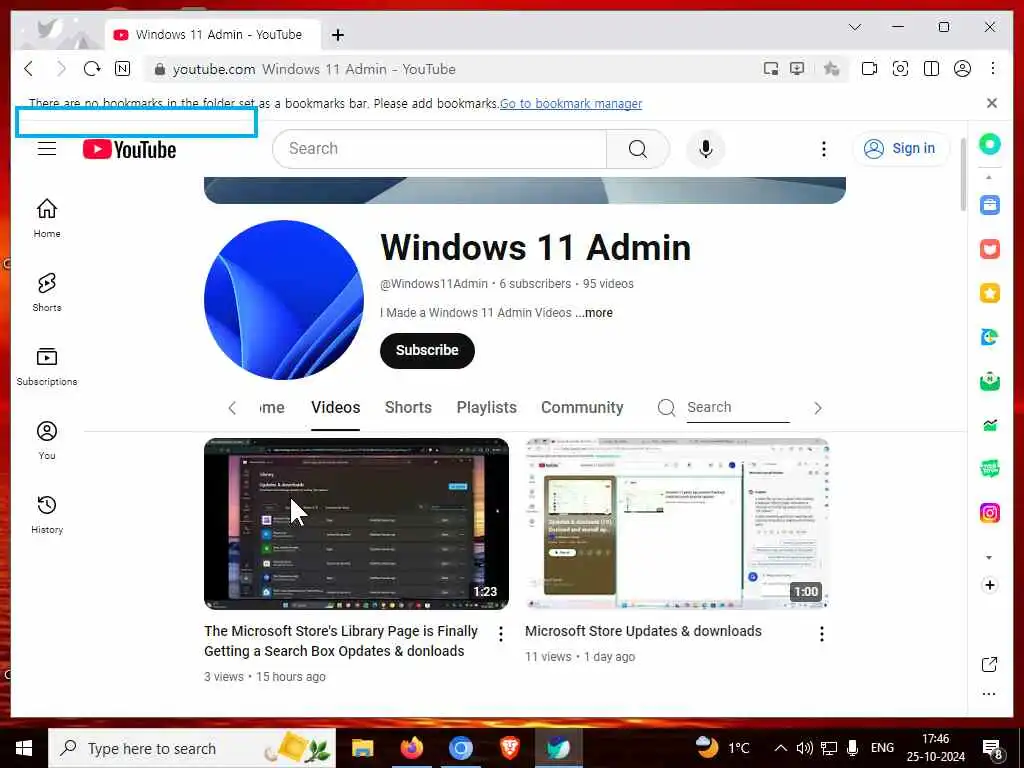
Task: Open the red sidebar app icon
Action: [x=989, y=249]
